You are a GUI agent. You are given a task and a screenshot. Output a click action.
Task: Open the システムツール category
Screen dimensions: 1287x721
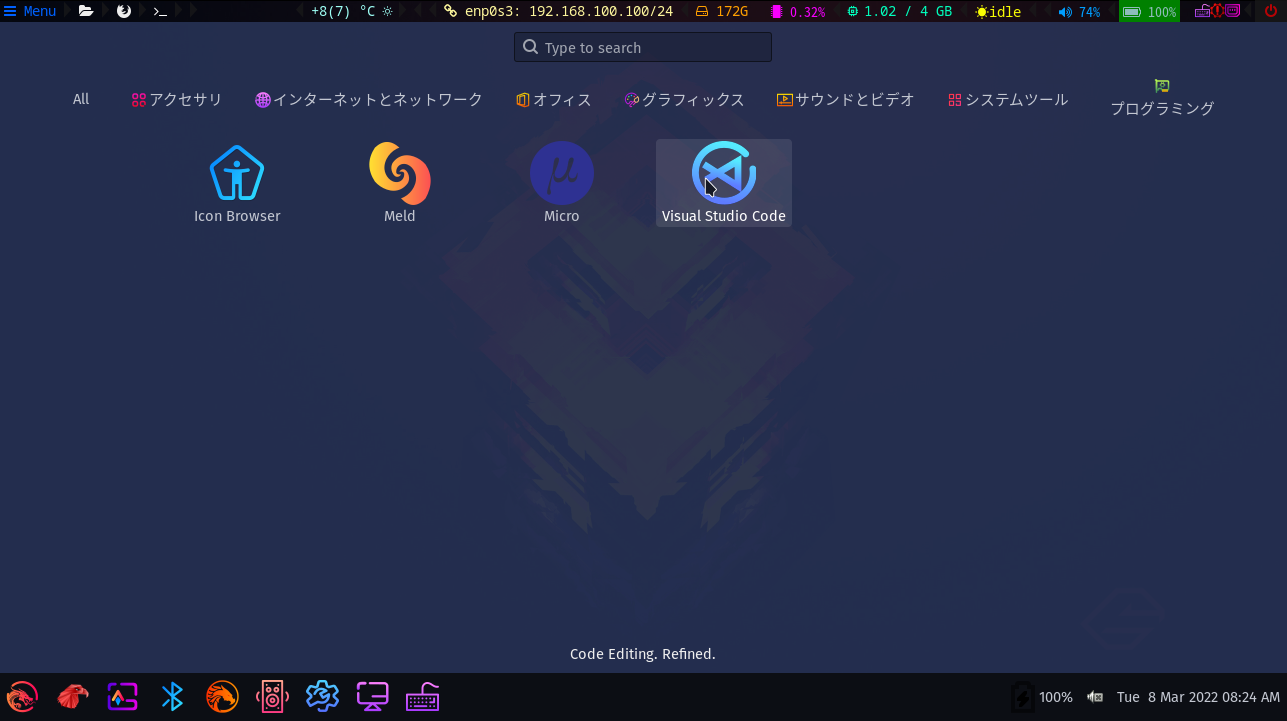pos(1008,99)
